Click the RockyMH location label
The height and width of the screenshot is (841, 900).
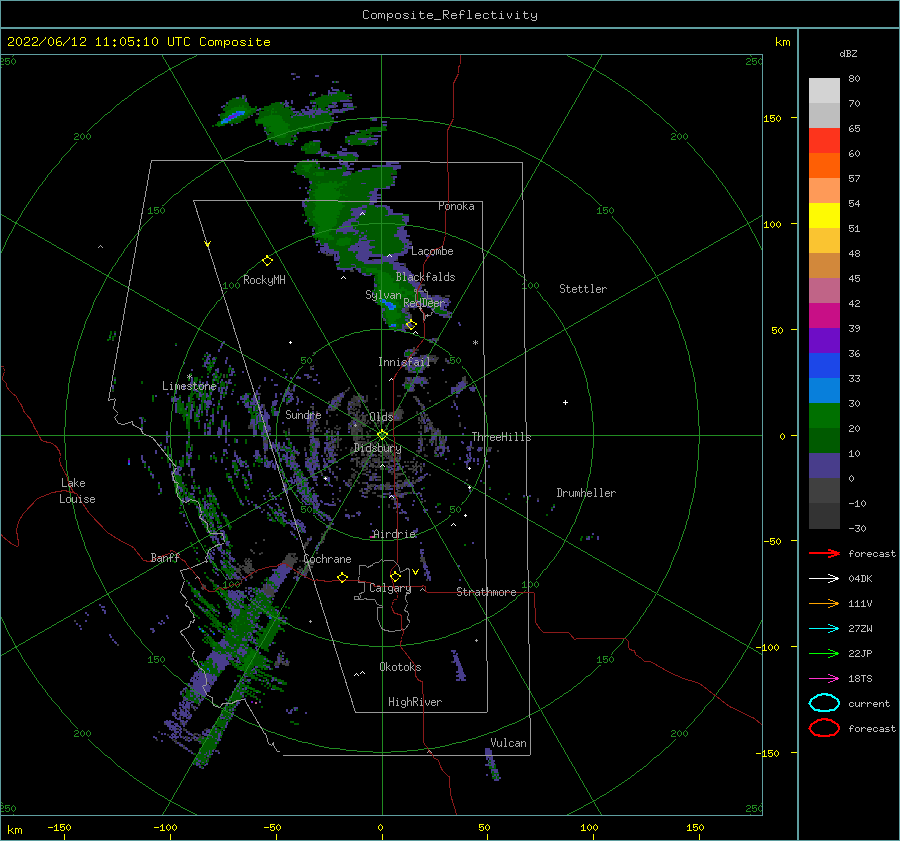tap(264, 280)
